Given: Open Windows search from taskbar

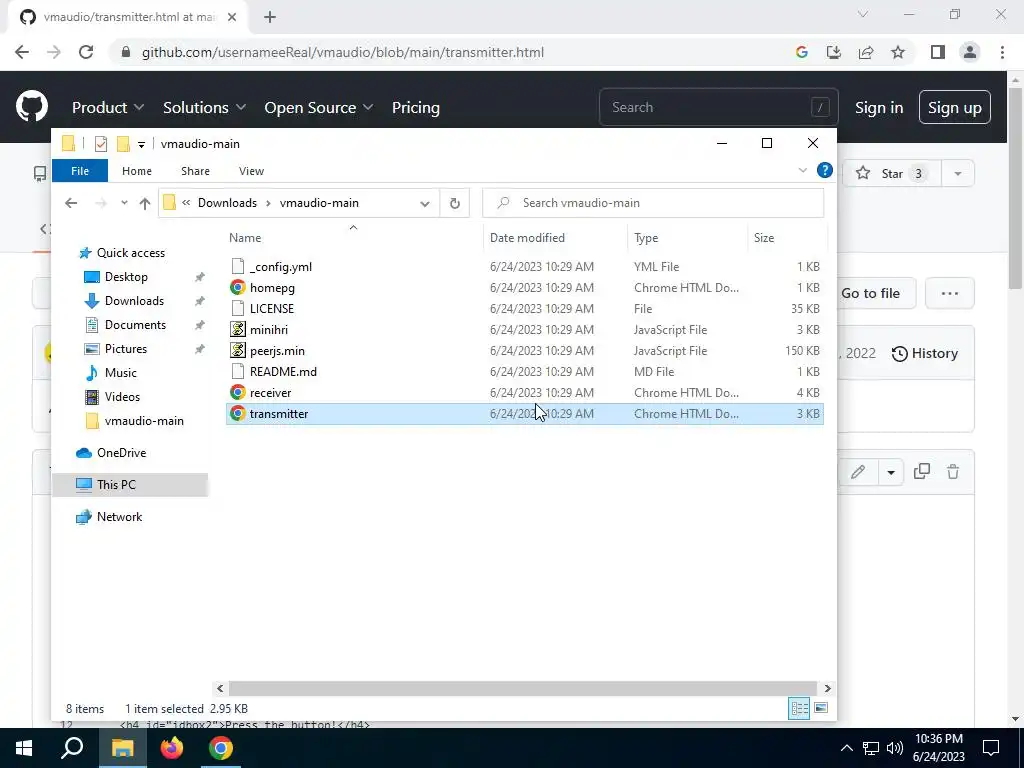Looking at the screenshot, I should pyautogui.click(x=72, y=748).
